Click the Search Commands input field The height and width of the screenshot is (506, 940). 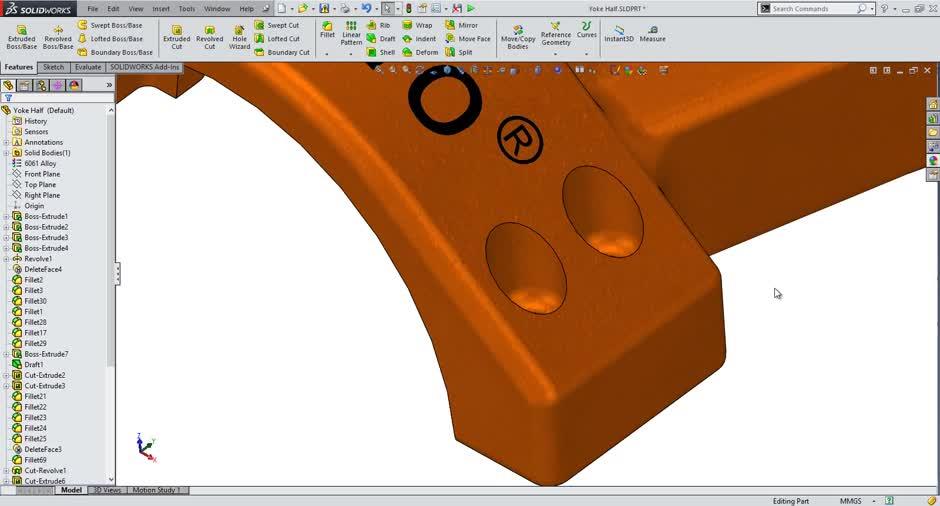tap(812, 8)
